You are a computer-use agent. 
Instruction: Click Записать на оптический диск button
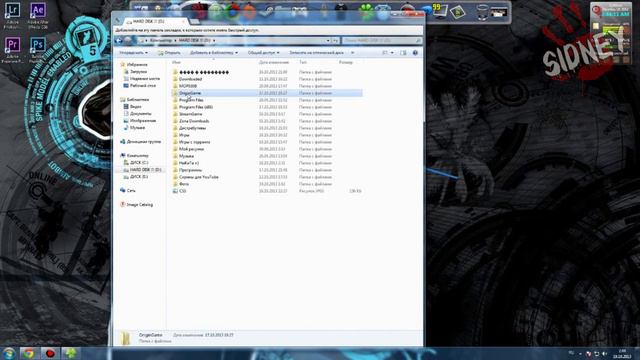coord(316,53)
